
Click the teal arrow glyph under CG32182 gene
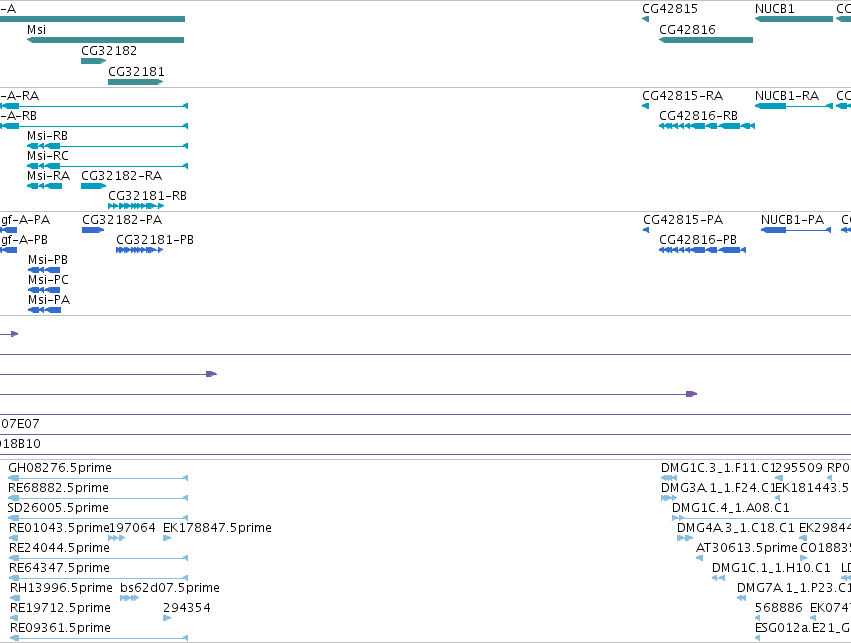tap(93, 61)
